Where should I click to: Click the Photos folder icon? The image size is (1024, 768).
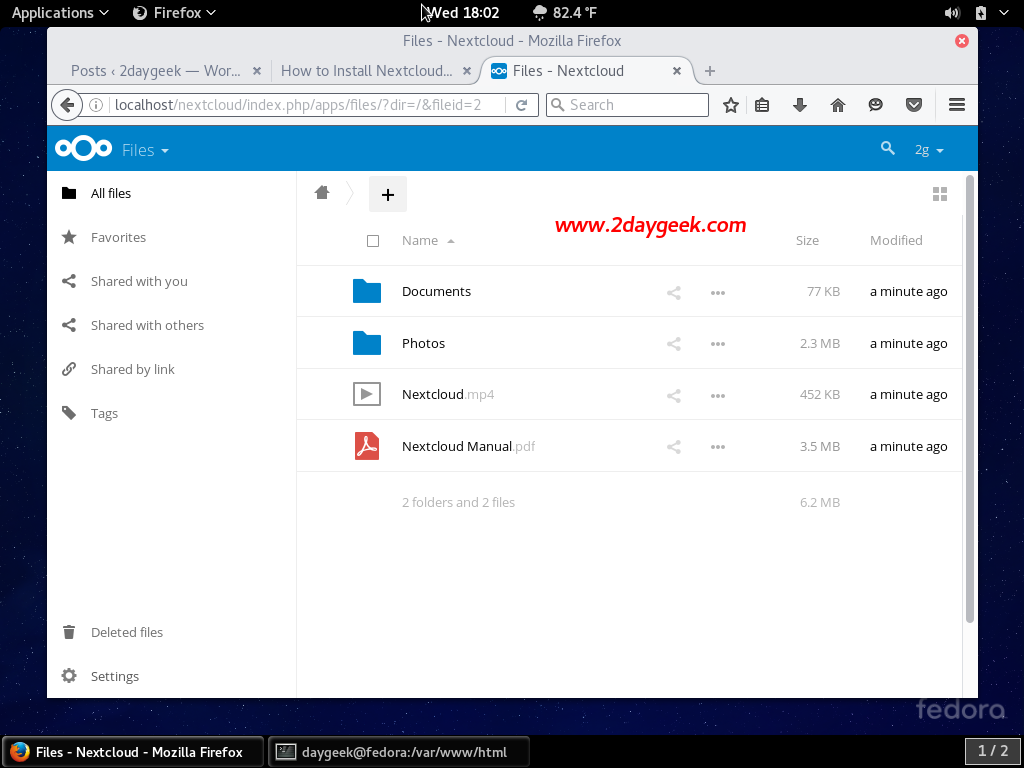367,342
